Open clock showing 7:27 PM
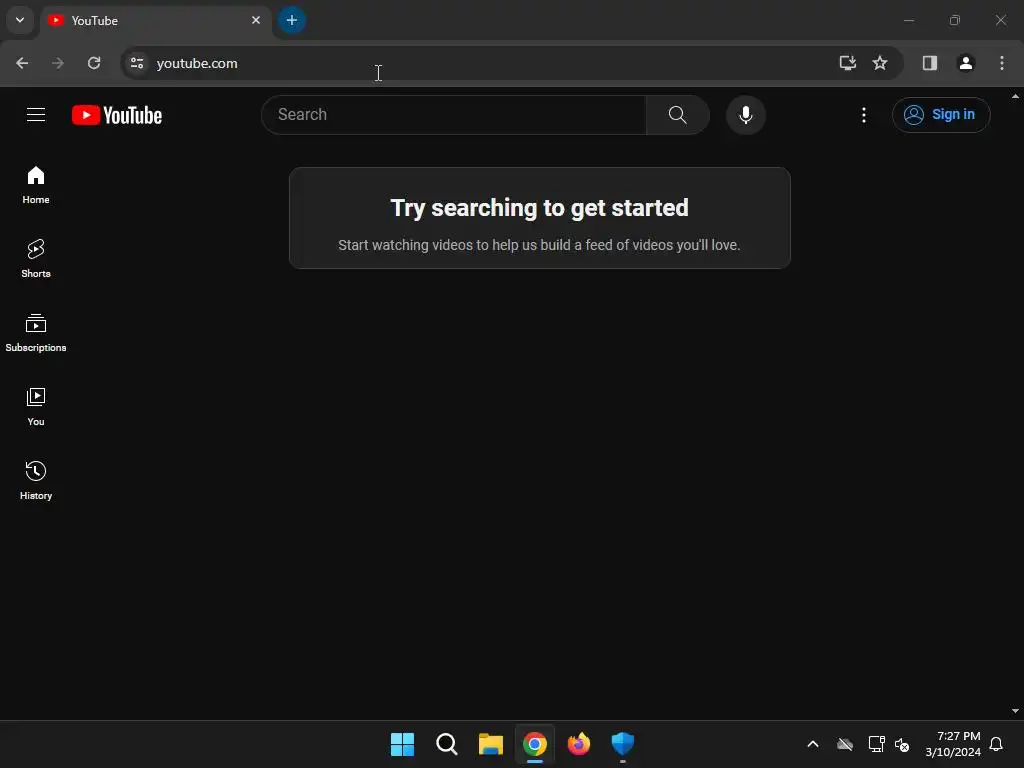The height and width of the screenshot is (768, 1024). click(x=953, y=744)
